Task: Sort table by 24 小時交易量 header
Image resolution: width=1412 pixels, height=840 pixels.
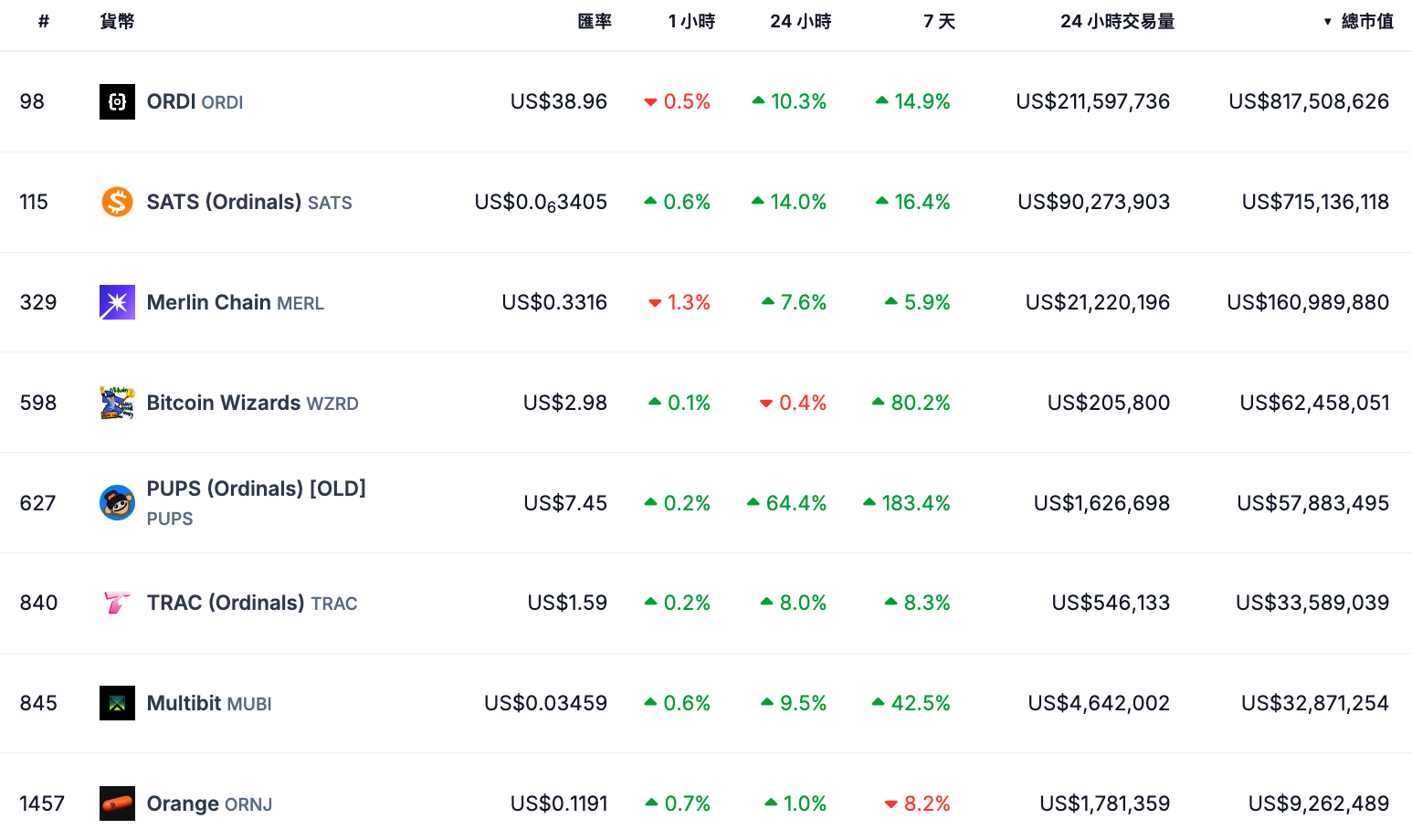Action: point(1117,22)
